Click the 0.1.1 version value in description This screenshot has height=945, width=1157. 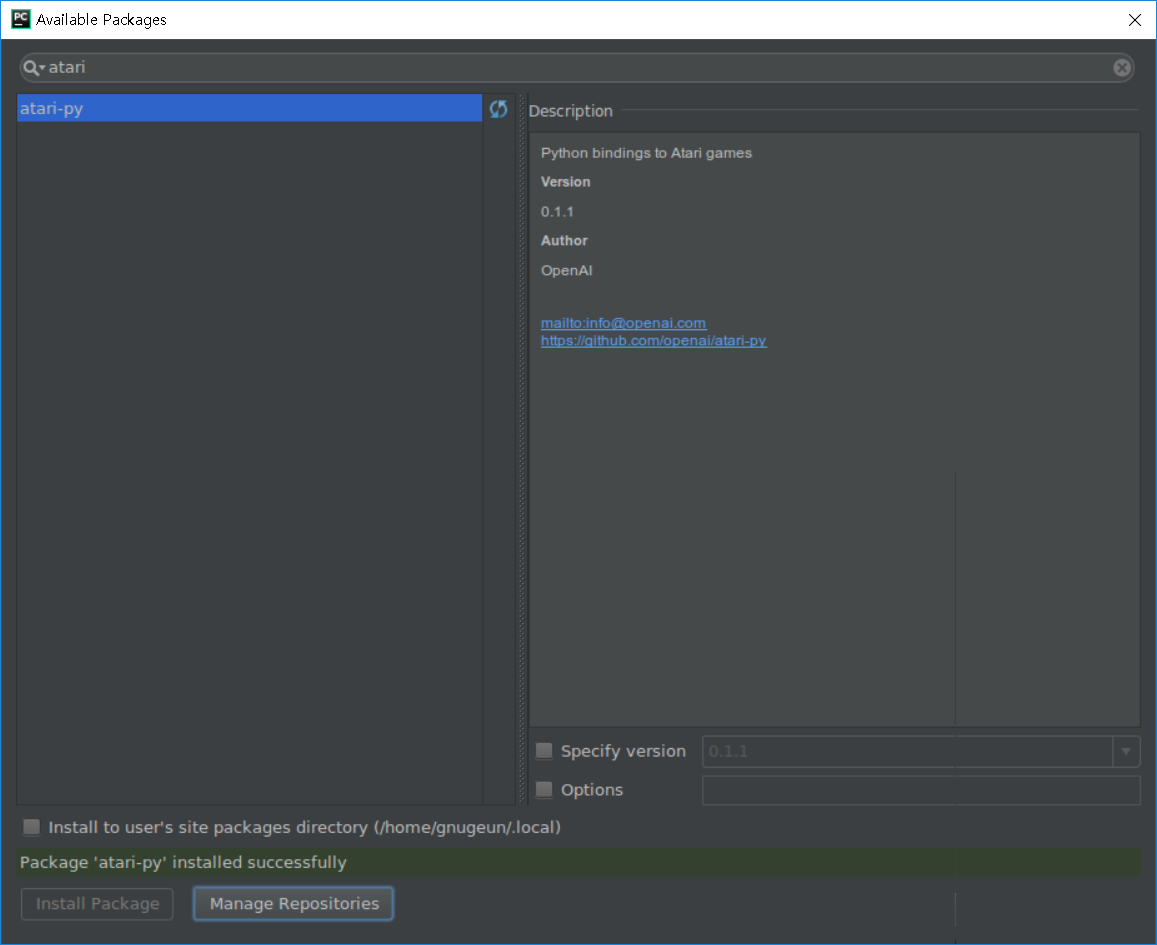click(557, 212)
